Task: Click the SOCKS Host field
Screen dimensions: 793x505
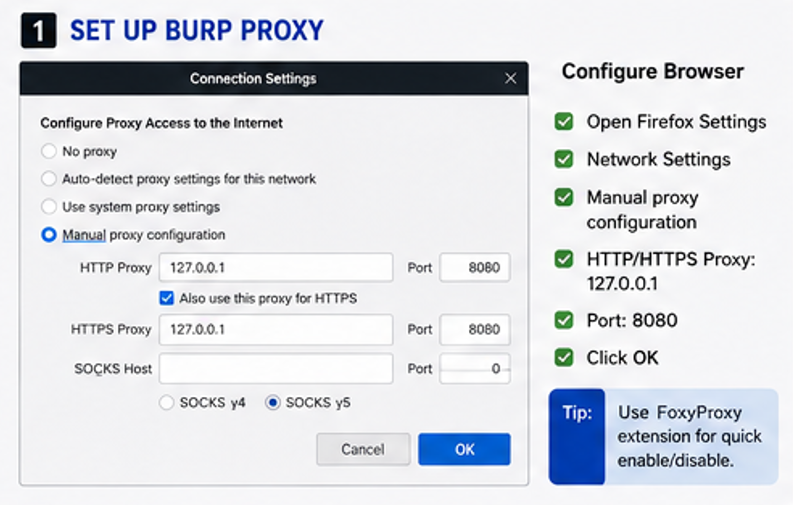Action: (x=276, y=369)
